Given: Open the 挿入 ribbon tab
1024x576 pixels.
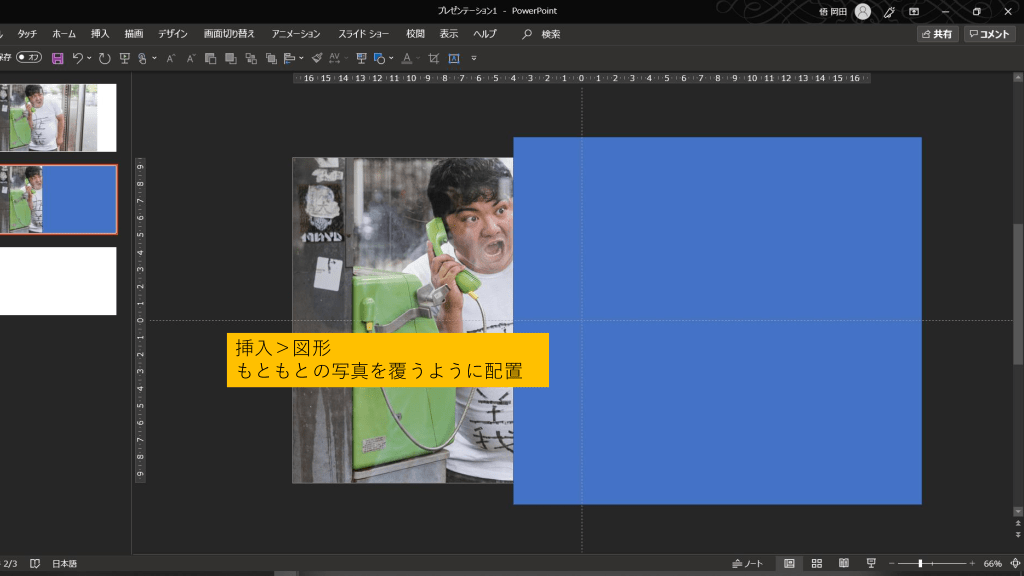Looking at the screenshot, I should coord(100,34).
